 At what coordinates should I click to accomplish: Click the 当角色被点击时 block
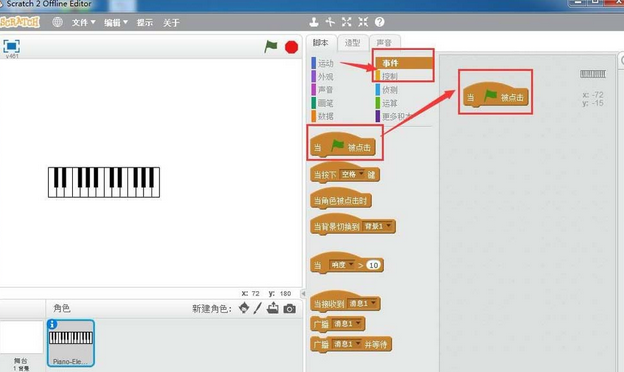coord(341,199)
